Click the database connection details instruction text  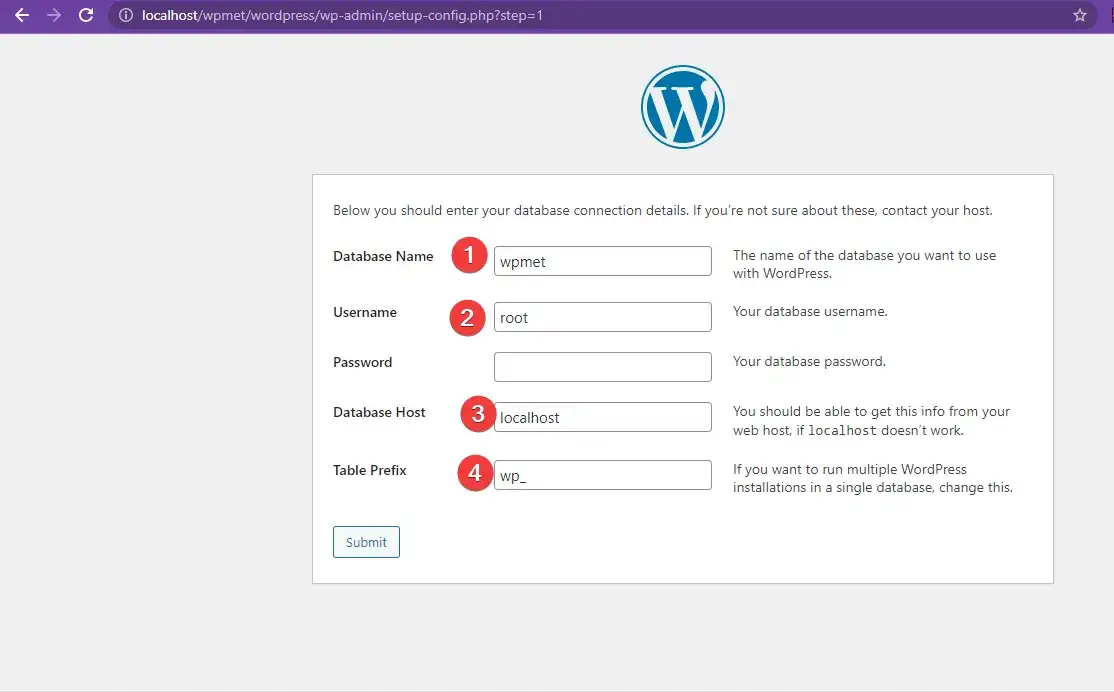point(663,210)
